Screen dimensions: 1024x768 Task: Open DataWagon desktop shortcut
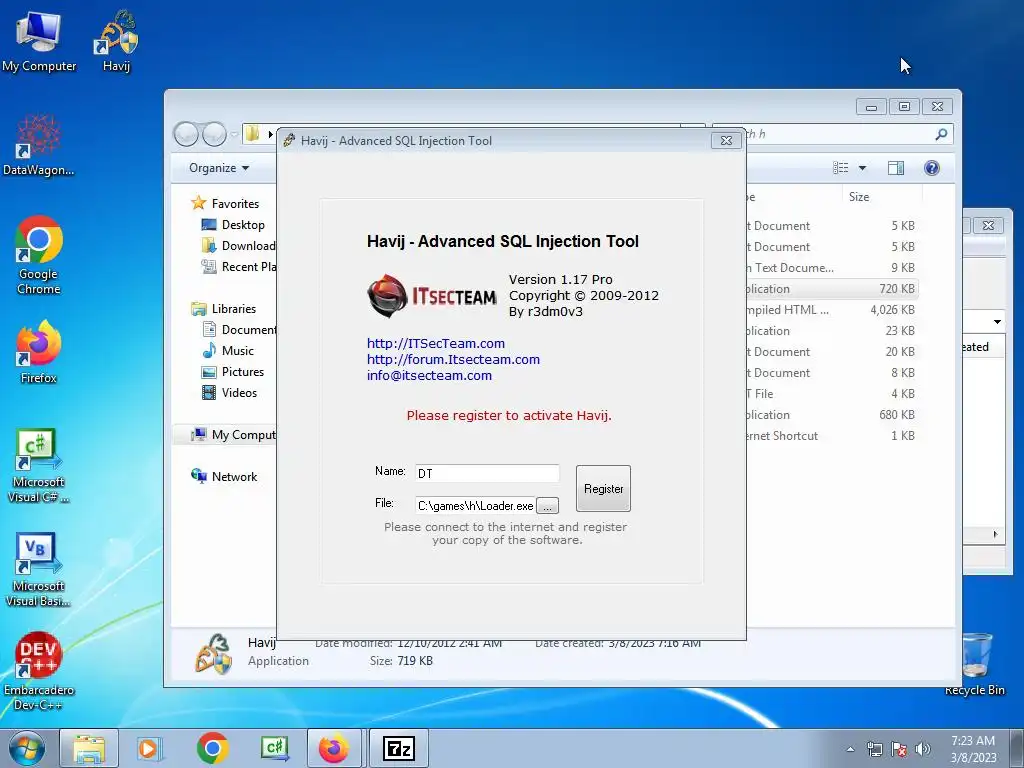tap(39, 145)
